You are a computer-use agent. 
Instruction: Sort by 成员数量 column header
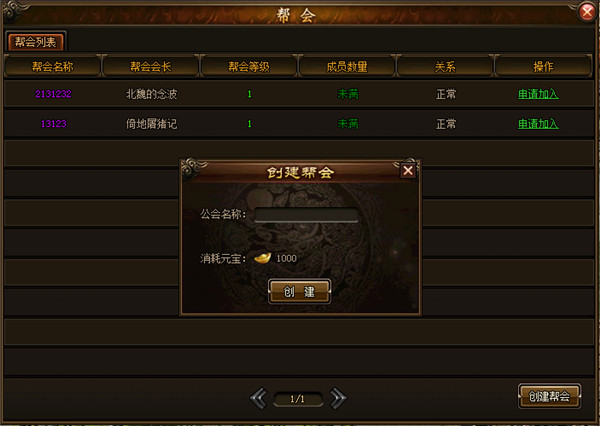point(347,67)
